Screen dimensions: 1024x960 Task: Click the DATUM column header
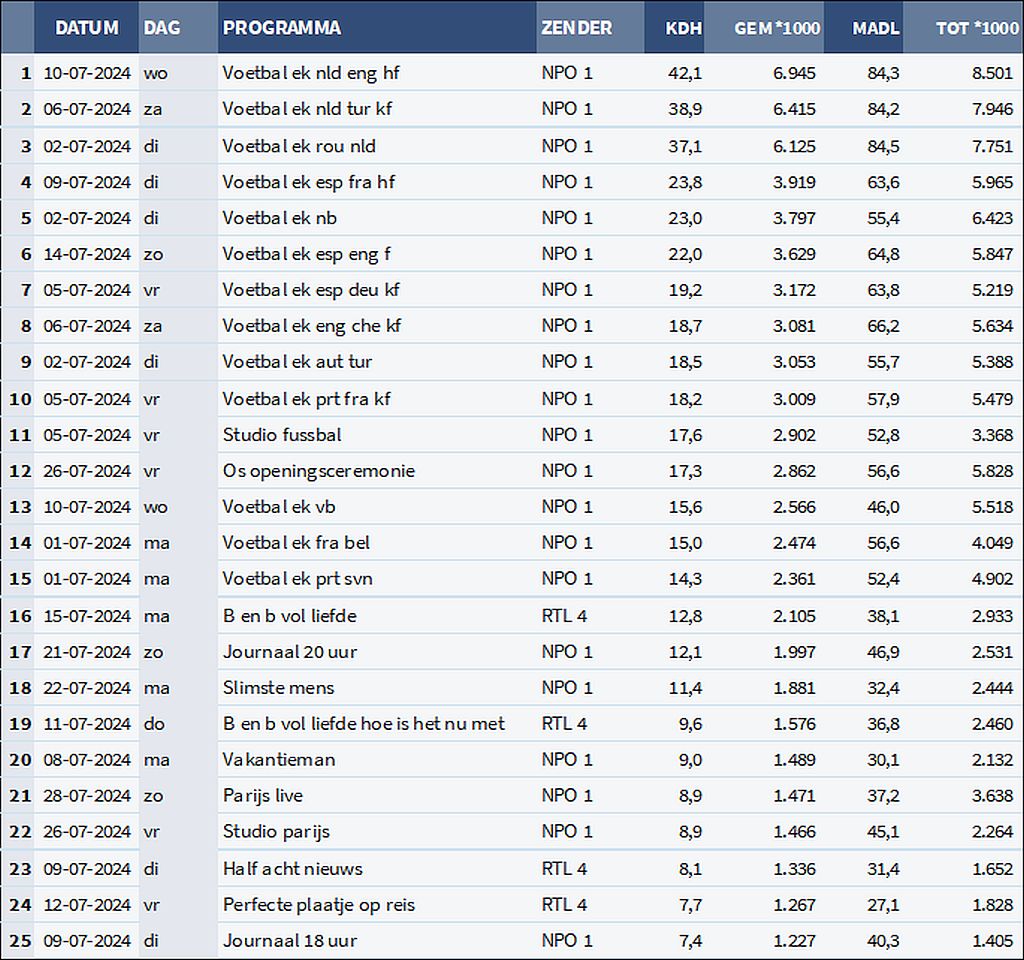(x=87, y=27)
